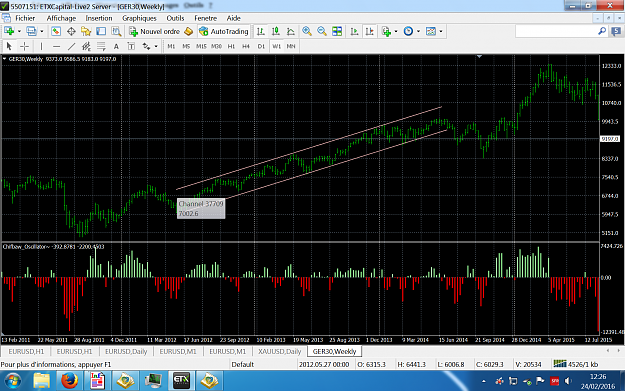This screenshot has height=391, width=625.
Task: Open the Data Window crosshair-target icon
Action: coord(71,31)
